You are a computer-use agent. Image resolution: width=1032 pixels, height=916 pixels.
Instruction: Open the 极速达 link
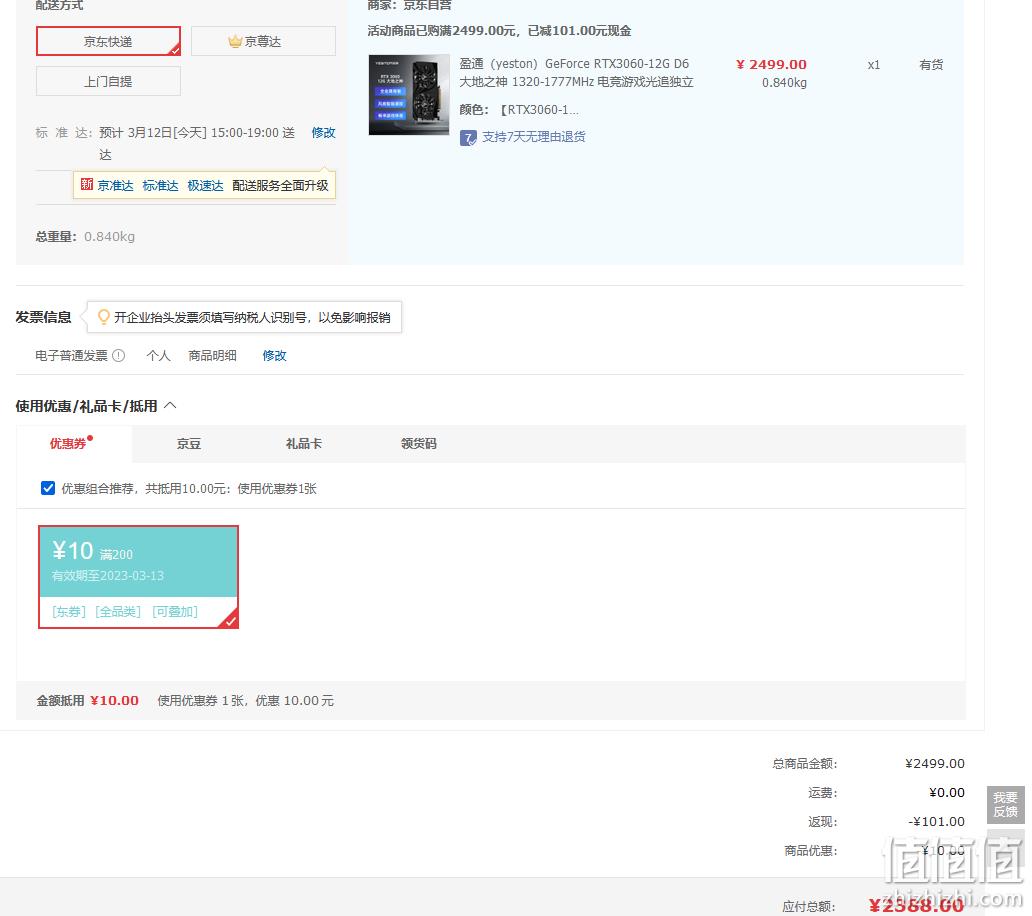point(205,186)
